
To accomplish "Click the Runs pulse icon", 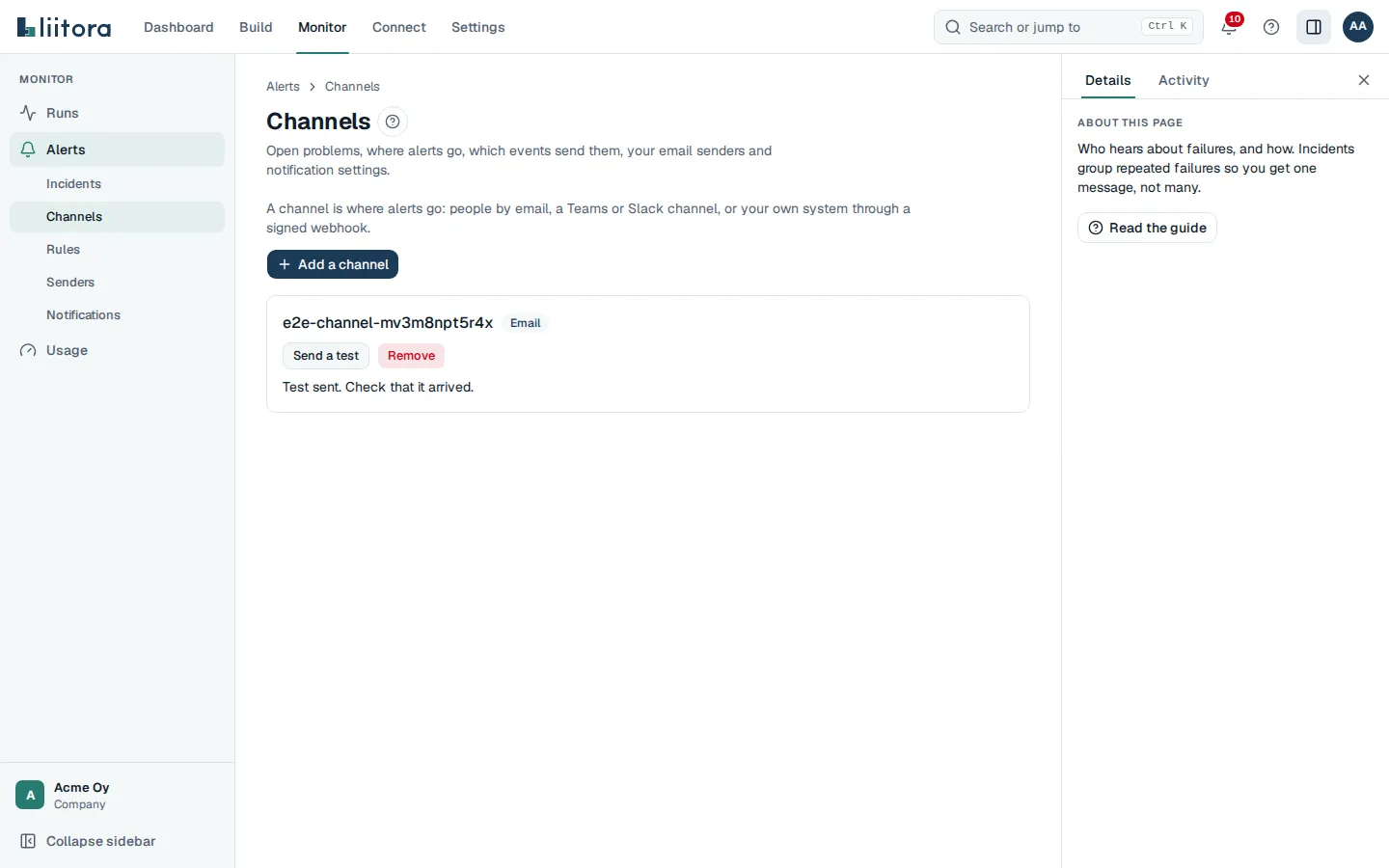I will [28, 113].
